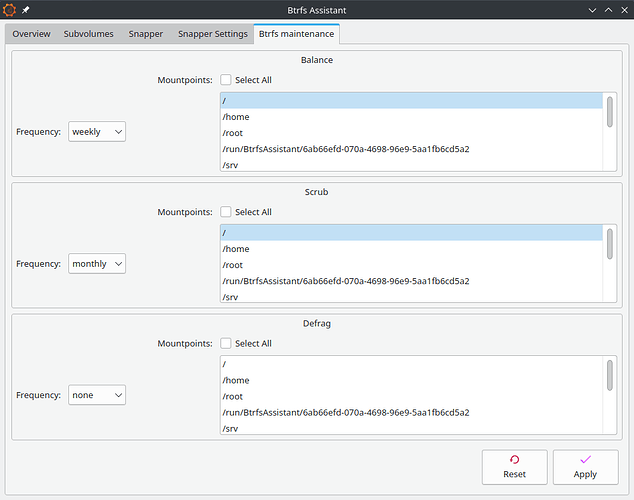Select /root mountpoint in Defrag list
This screenshot has width=634, height=500.
[412, 397]
